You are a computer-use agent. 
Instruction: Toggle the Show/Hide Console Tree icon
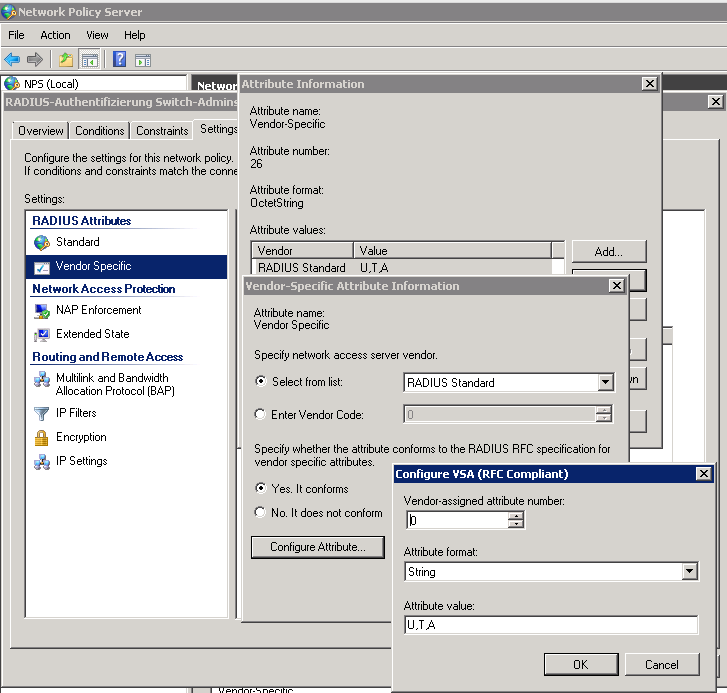tap(89, 59)
